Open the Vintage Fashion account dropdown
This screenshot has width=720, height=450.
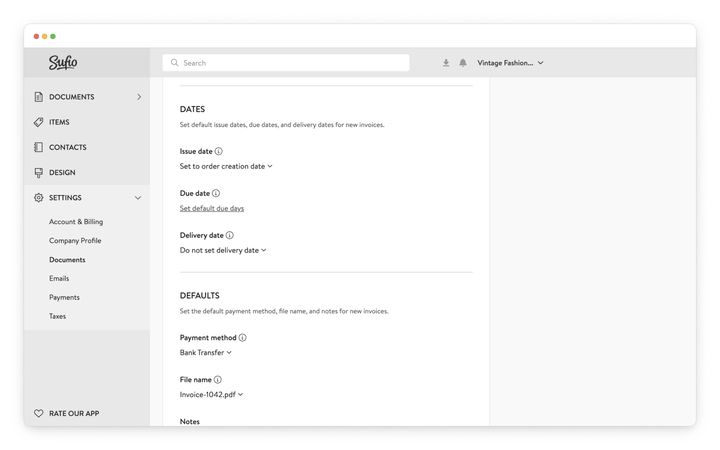point(510,63)
